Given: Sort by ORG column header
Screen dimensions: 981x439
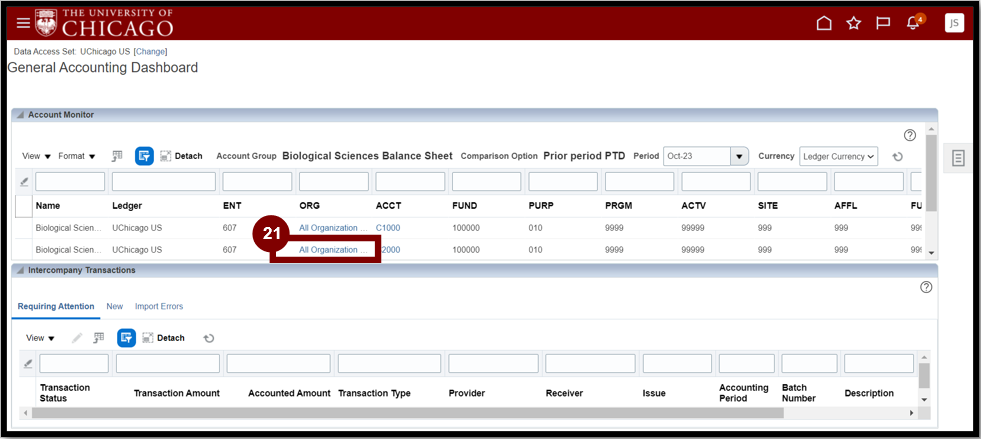Looking at the screenshot, I should coord(310,206).
